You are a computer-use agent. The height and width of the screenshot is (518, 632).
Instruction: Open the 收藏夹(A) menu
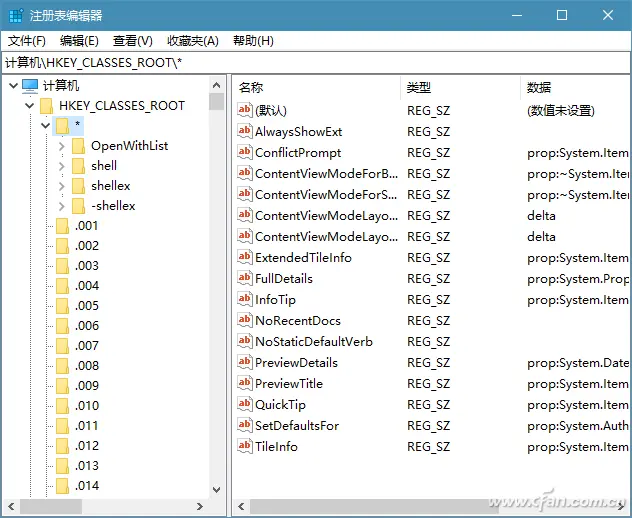coord(193,41)
